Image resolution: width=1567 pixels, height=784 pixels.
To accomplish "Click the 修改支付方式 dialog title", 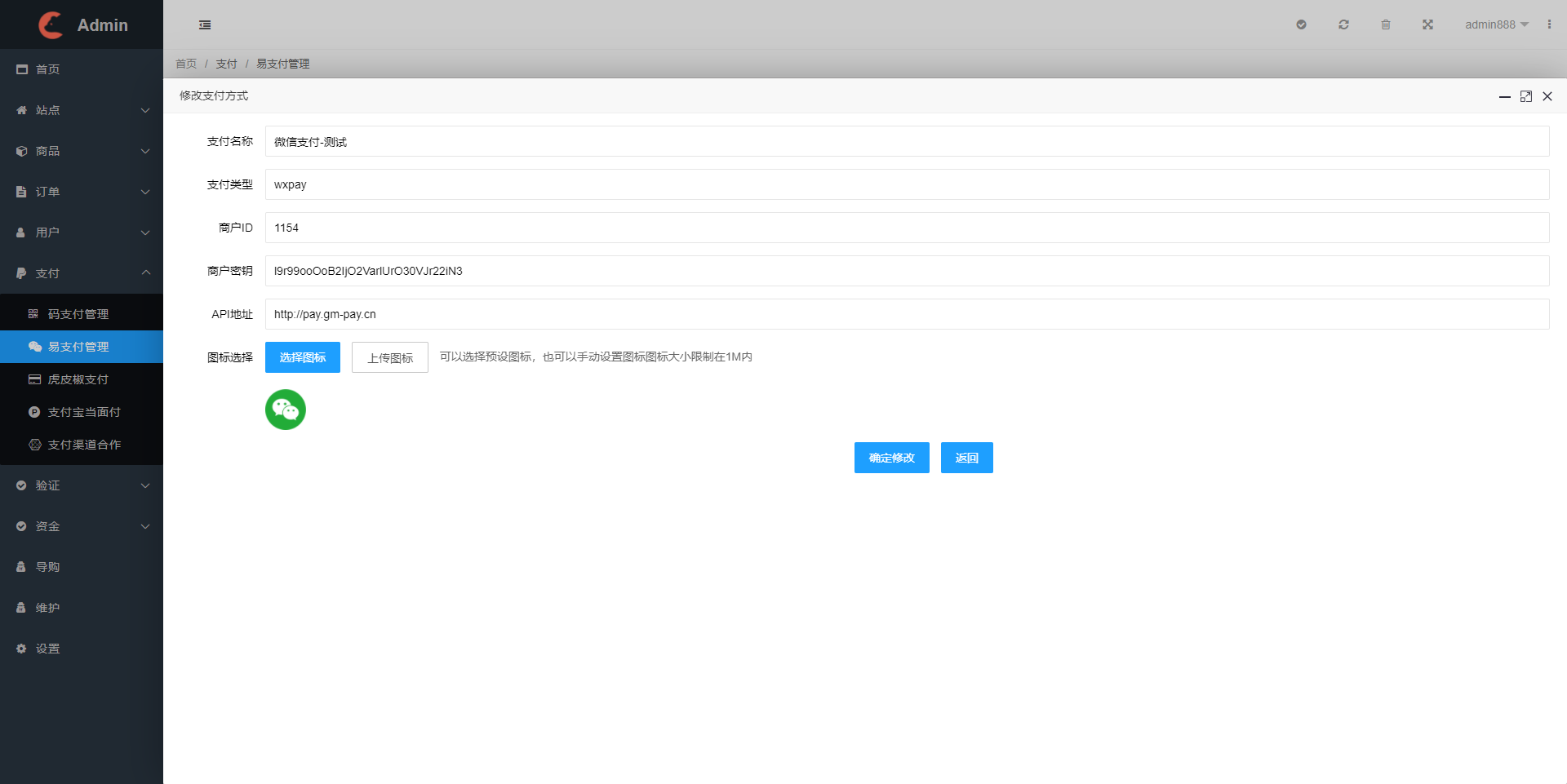I will pos(214,95).
